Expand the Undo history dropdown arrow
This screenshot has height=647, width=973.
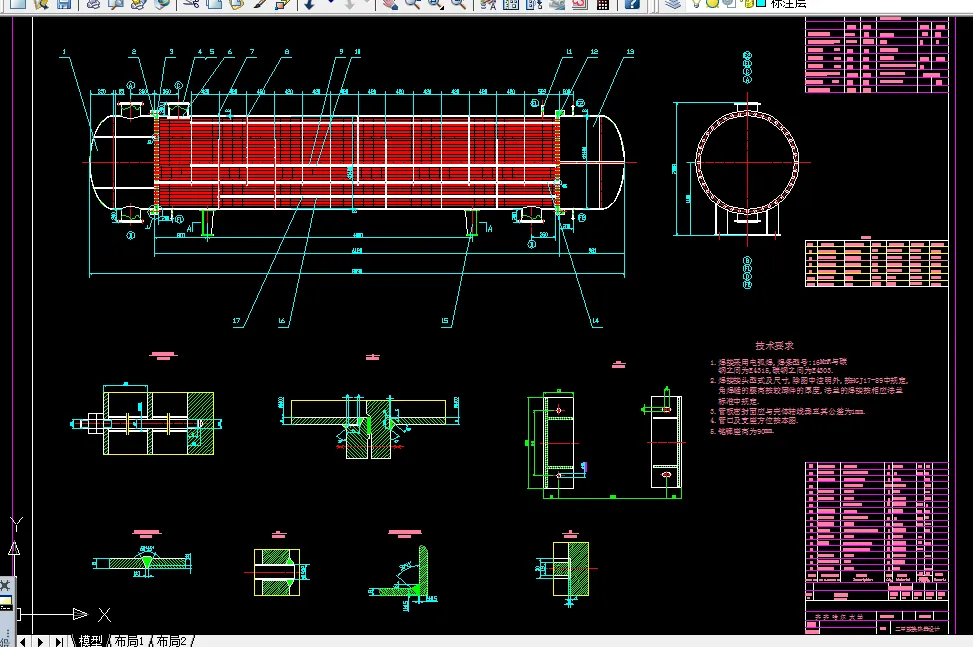tap(331, 2)
